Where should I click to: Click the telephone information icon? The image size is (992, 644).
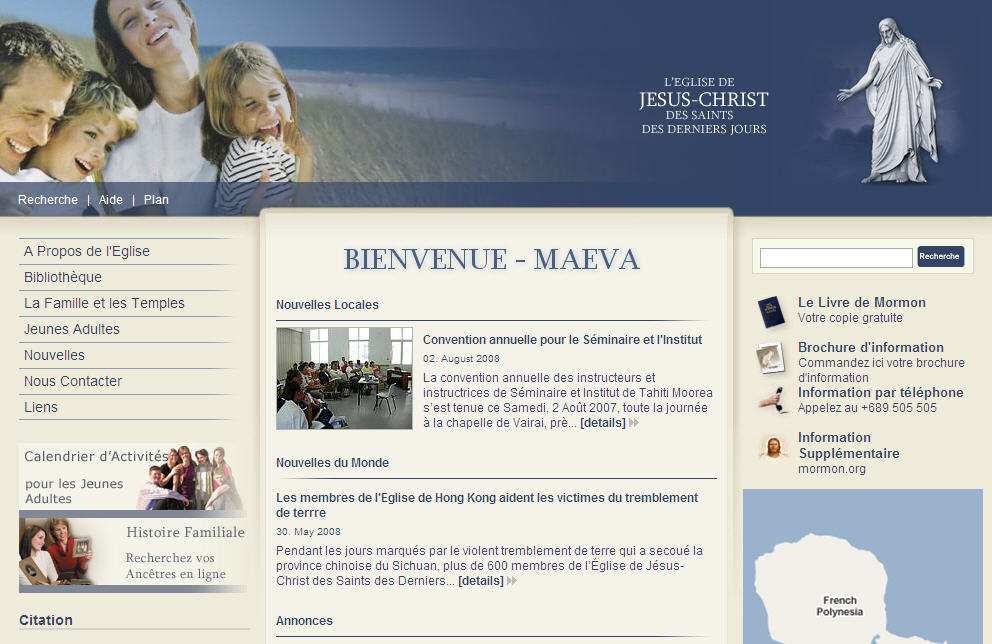pos(771,400)
